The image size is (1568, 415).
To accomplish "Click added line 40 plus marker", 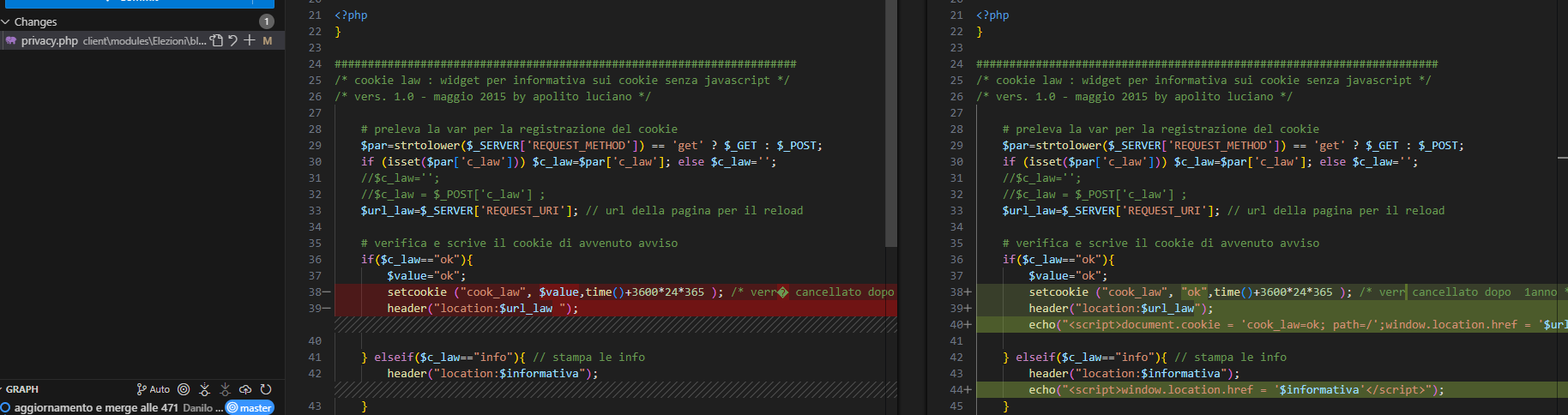I will (x=968, y=324).
